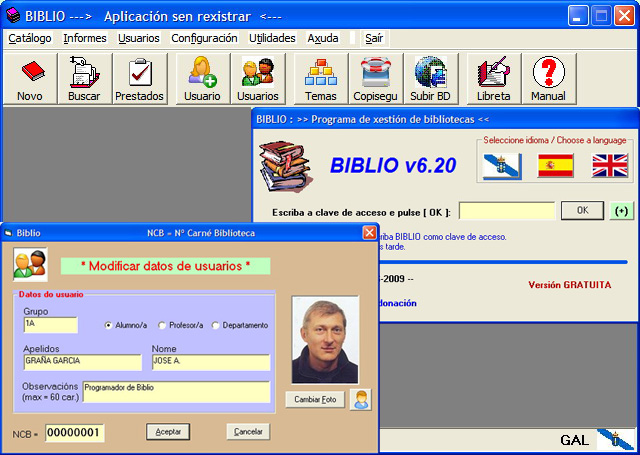Add a new user with Usuario
The height and width of the screenshot is (455, 640).
click(x=202, y=79)
